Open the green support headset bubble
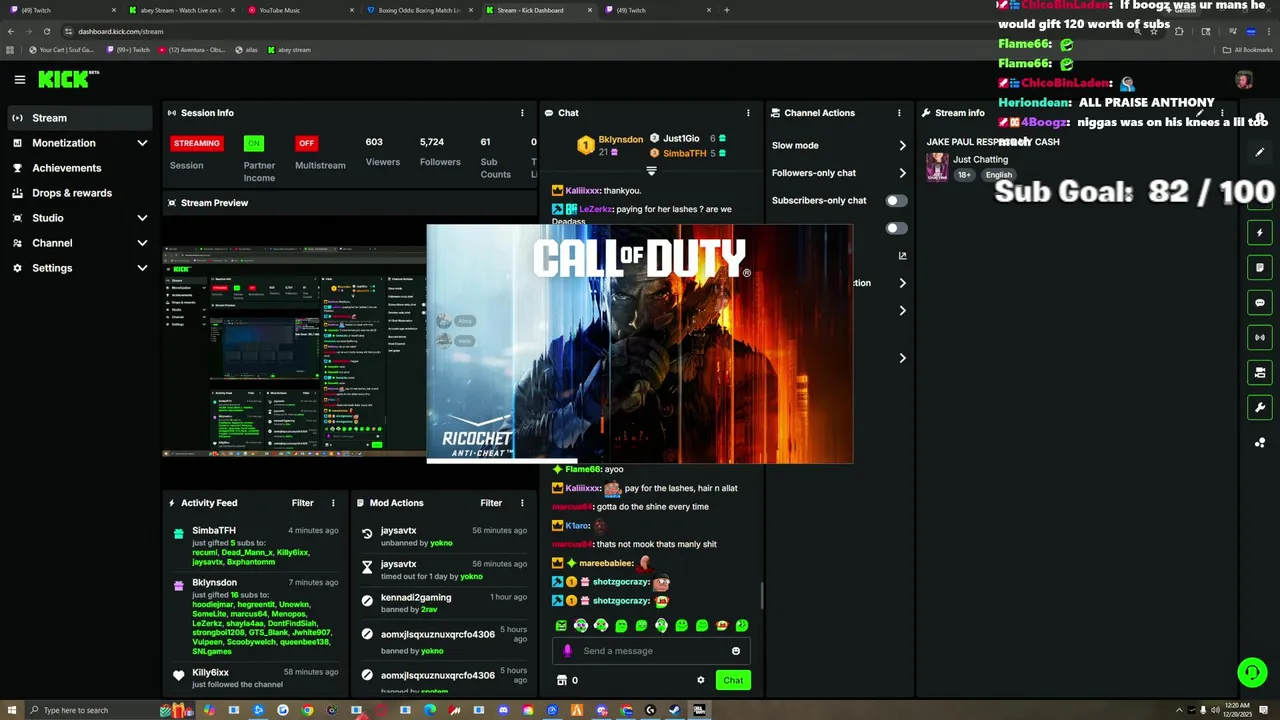1280x720 pixels. click(x=1252, y=672)
